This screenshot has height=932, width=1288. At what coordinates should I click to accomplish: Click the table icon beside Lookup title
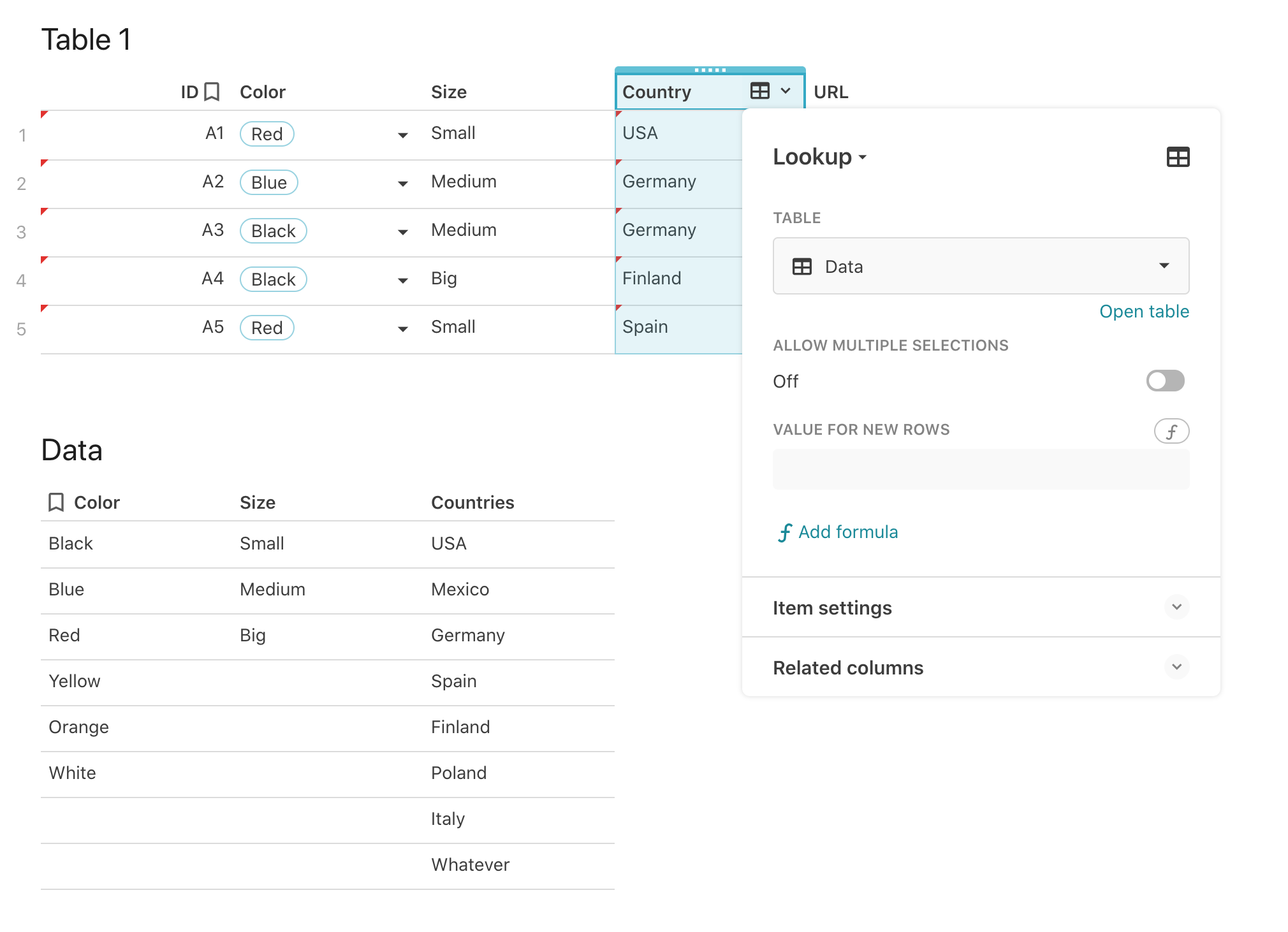(1177, 157)
